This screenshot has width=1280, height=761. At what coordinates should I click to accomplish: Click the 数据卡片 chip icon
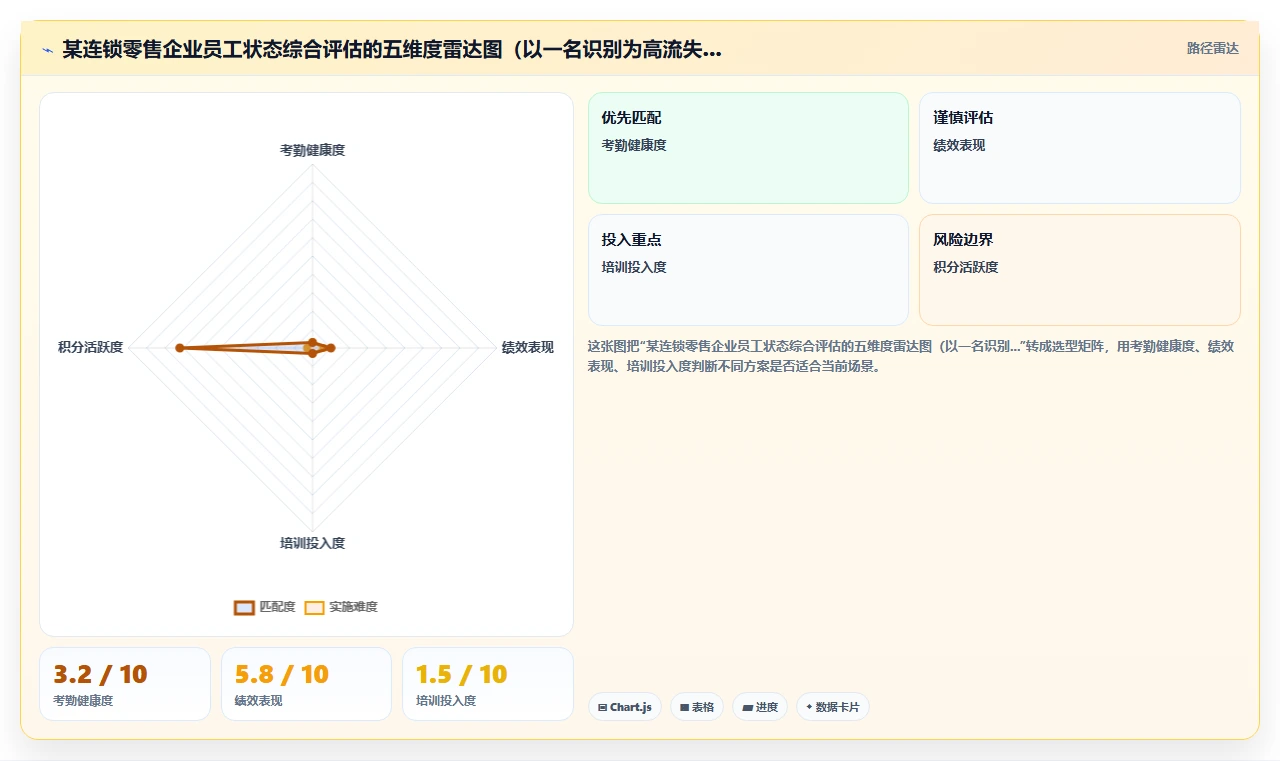point(809,707)
